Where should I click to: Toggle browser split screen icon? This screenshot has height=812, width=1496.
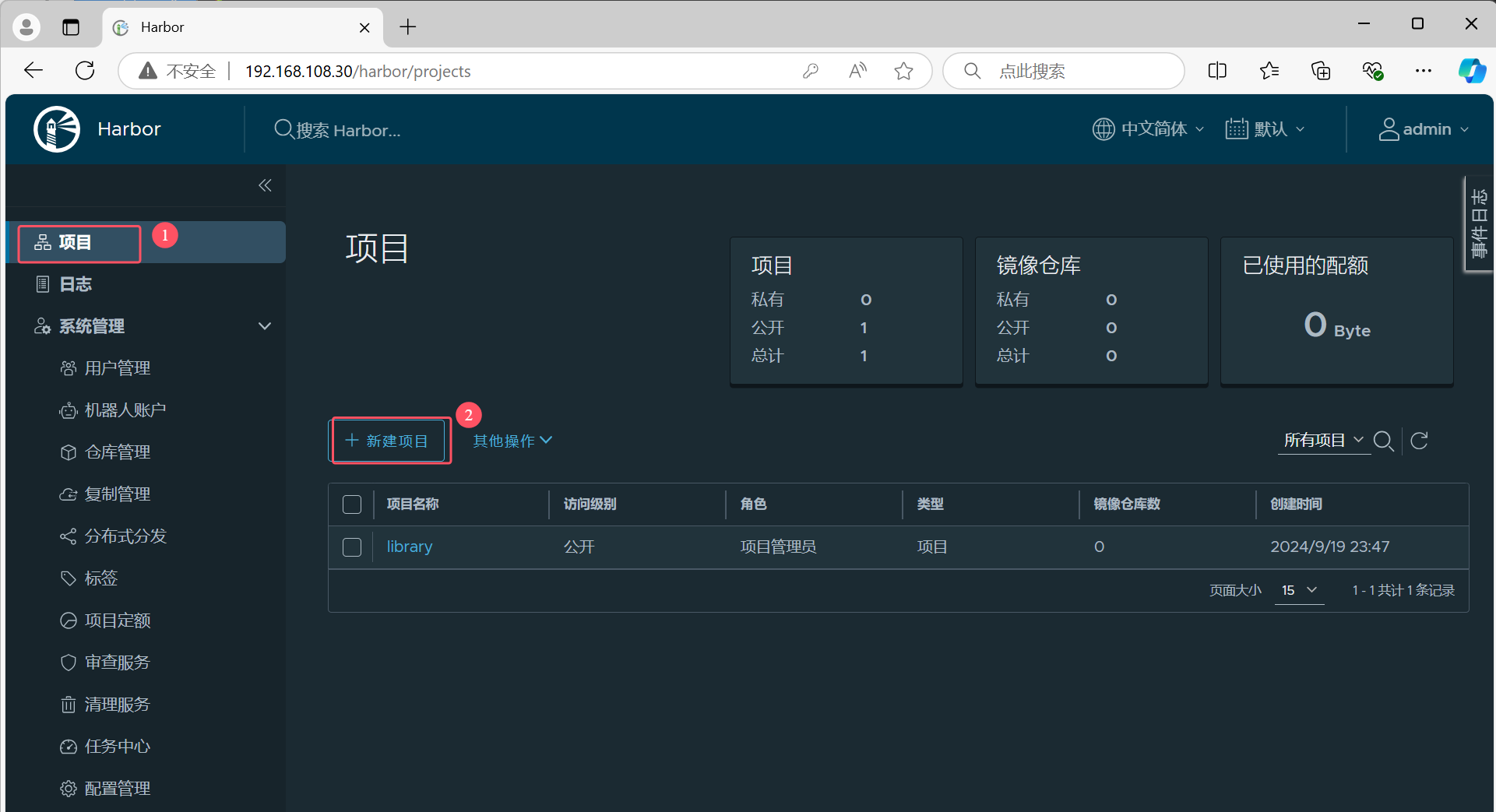pyautogui.click(x=1217, y=71)
